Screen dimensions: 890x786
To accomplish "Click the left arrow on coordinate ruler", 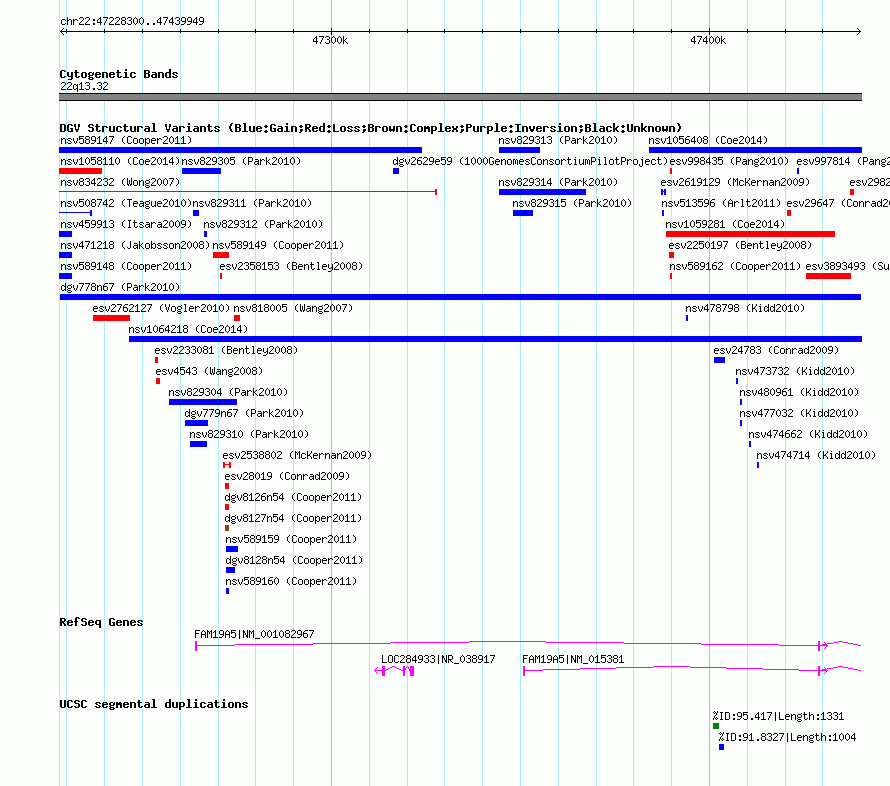I will point(63,31).
